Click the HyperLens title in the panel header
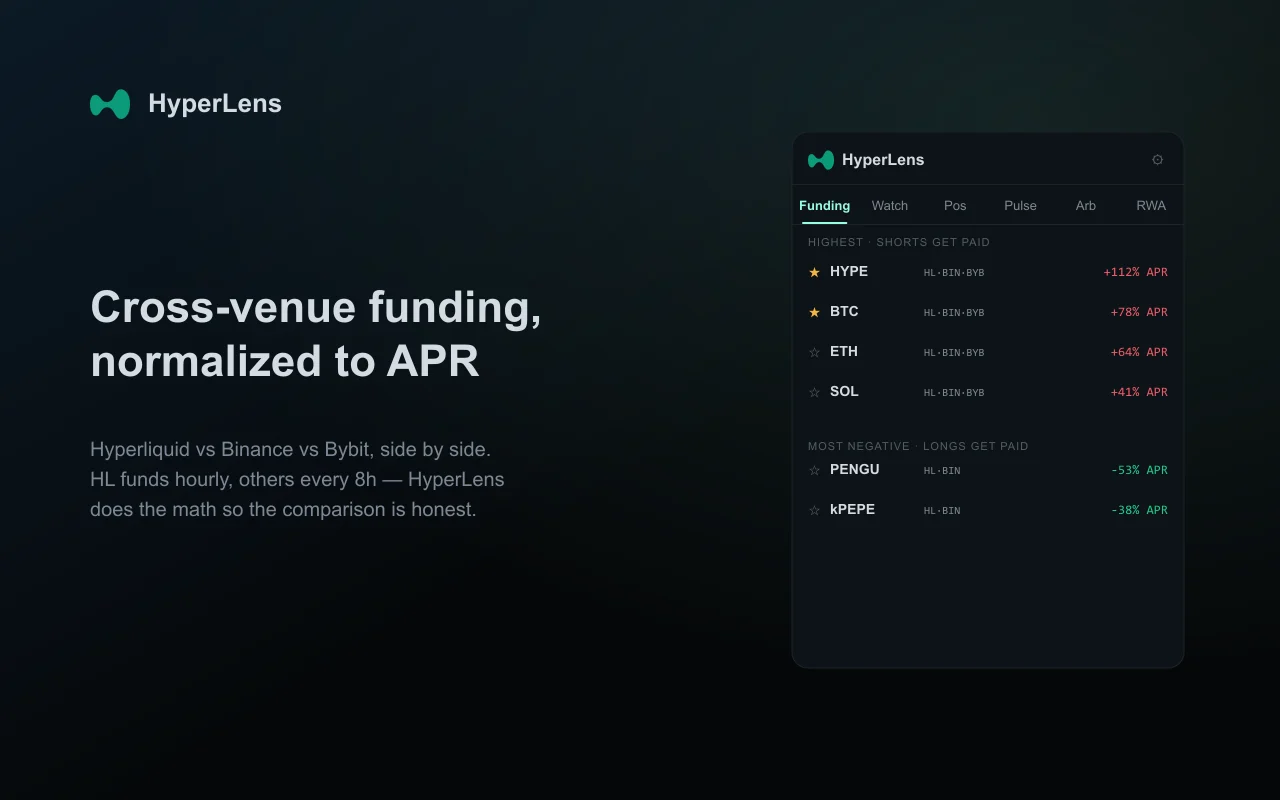1280x800 pixels. point(883,160)
